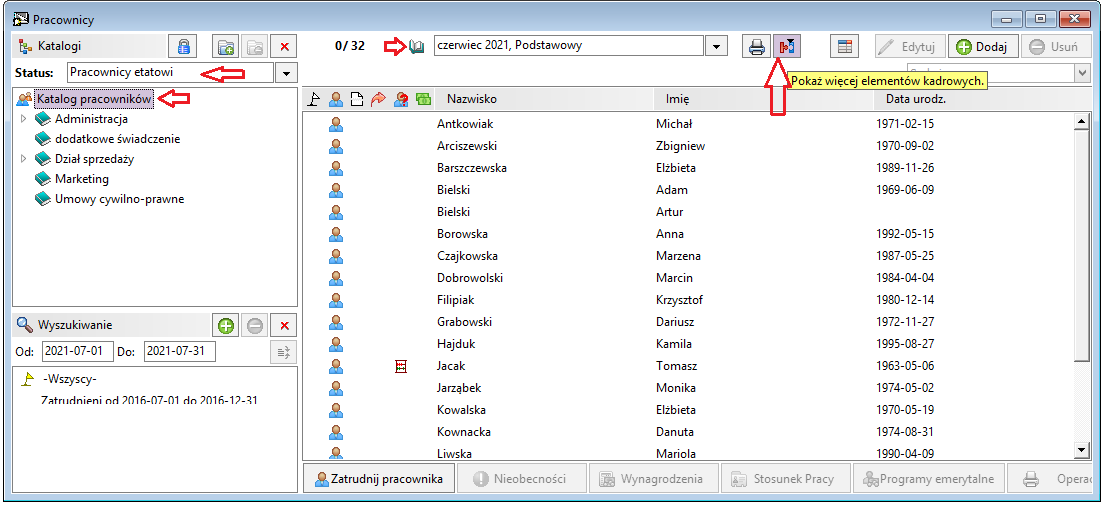Open the period selection dropdown arrow
The height and width of the screenshot is (505, 1106).
point(716,47)
